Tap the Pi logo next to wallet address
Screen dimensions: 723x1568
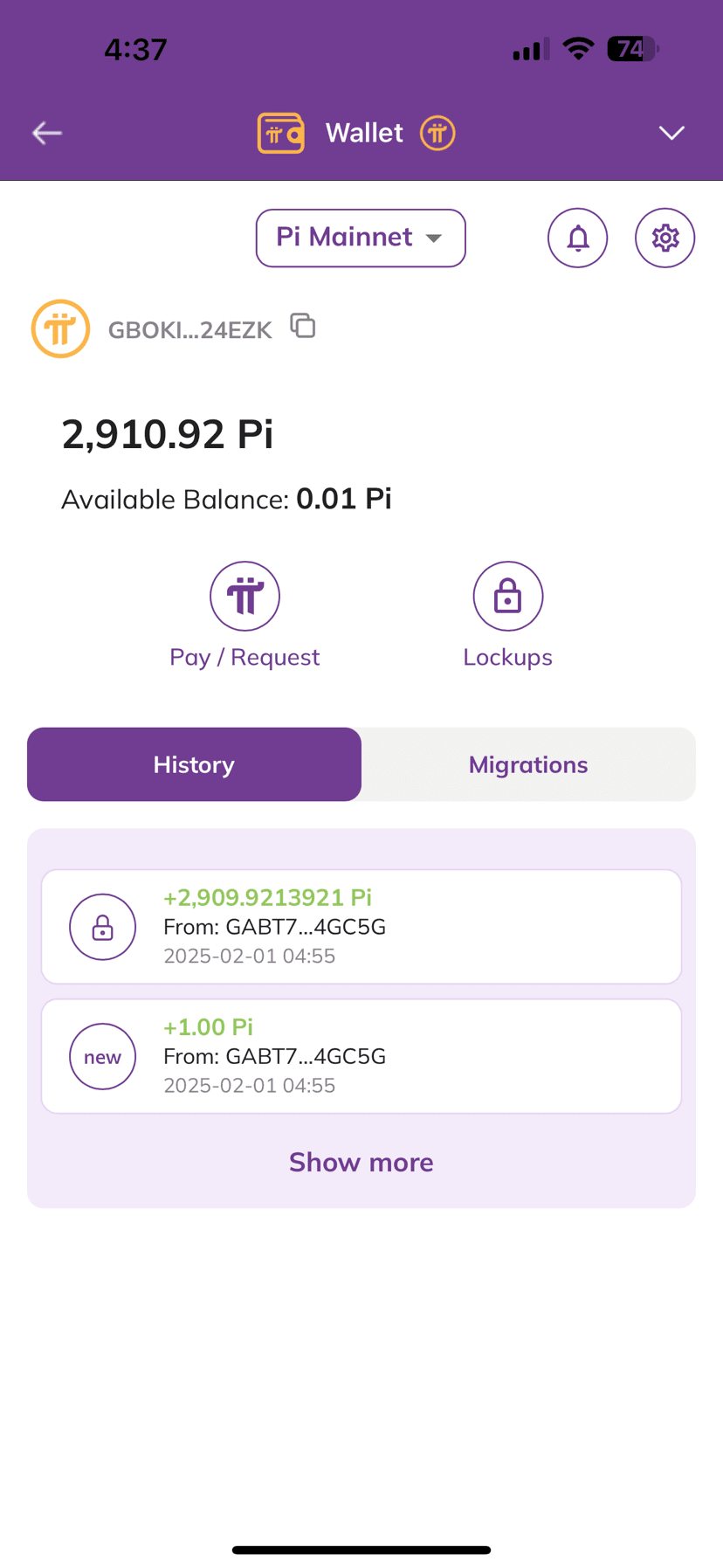click(60, 328)
